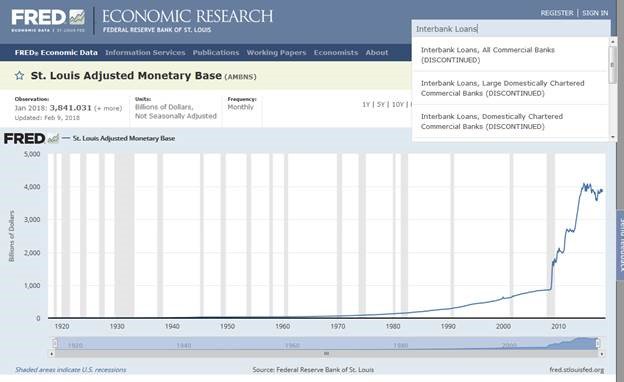Screen dimensions: 624x382
Task: Click 'Source: Federal Reserve Bank of St. Louis'
Action: (313, 370)
